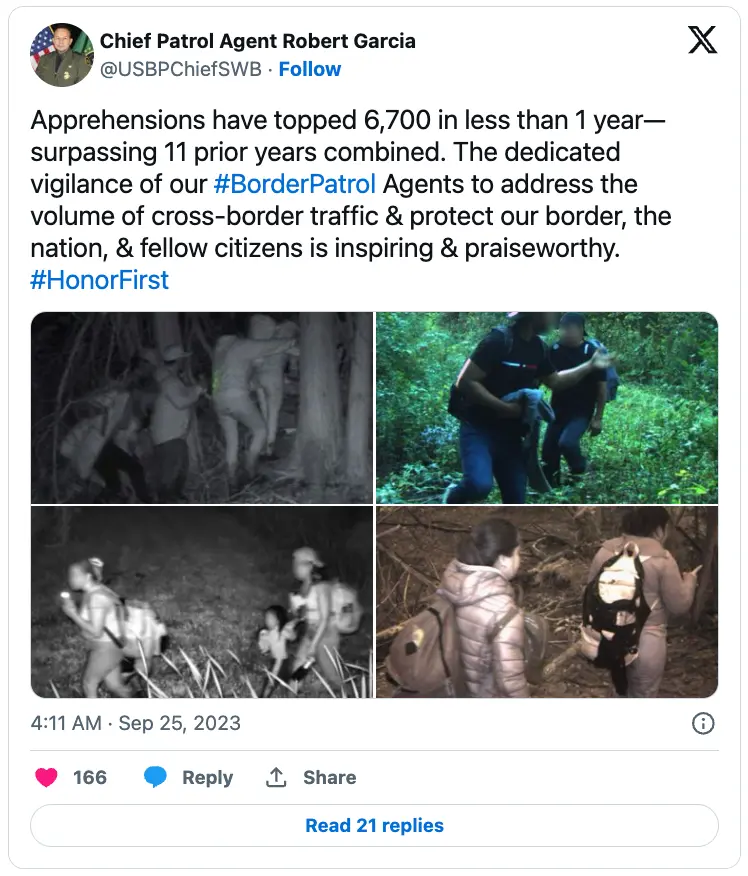
Task: Open the #HonorFirst hashtag
Action: [100, 279]
